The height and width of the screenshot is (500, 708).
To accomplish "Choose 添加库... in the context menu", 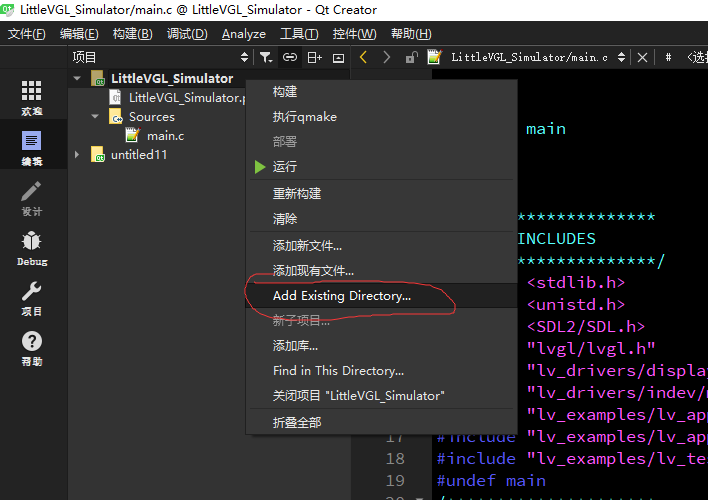I will tap(382, 346).
